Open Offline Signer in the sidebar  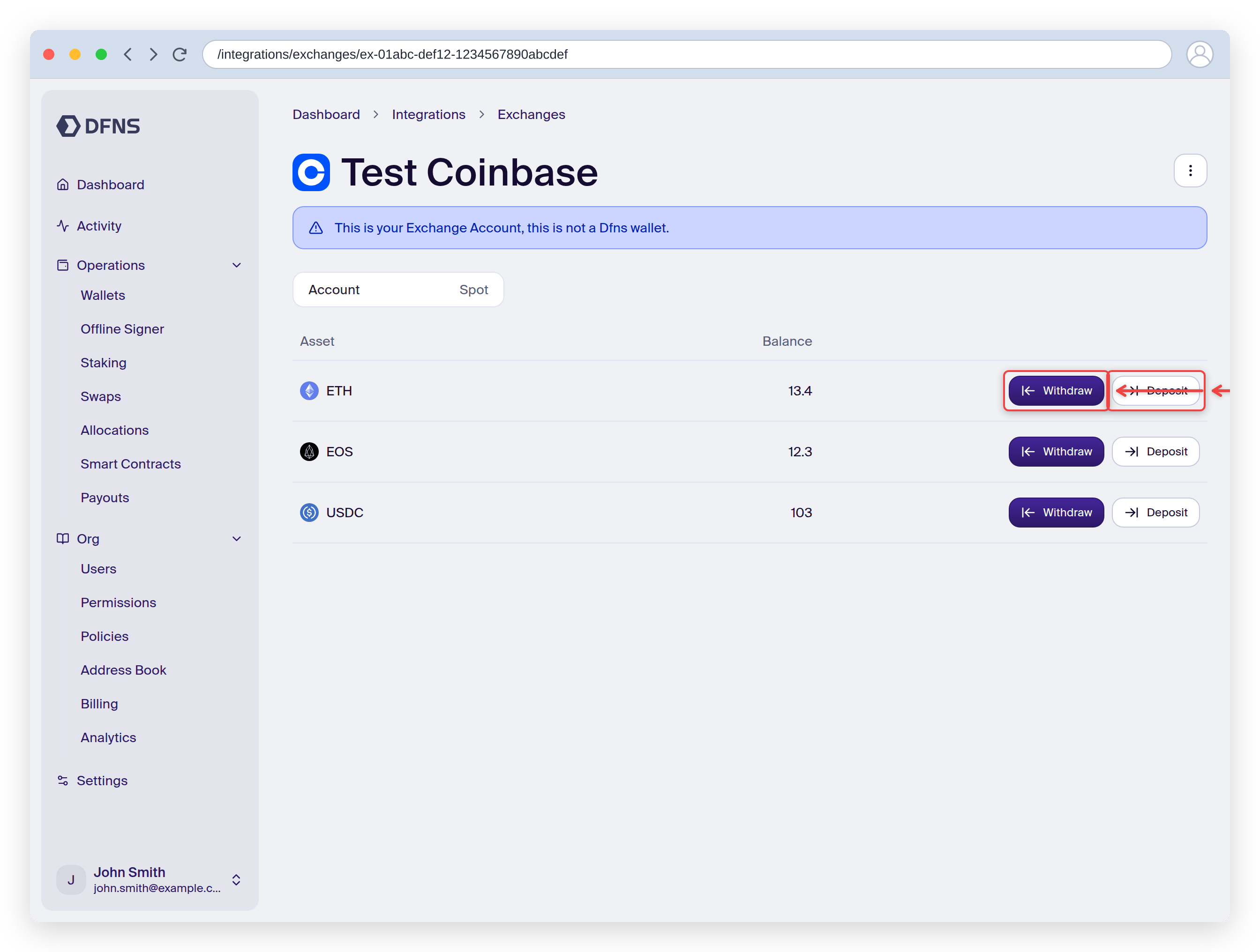tap(122, 329)
